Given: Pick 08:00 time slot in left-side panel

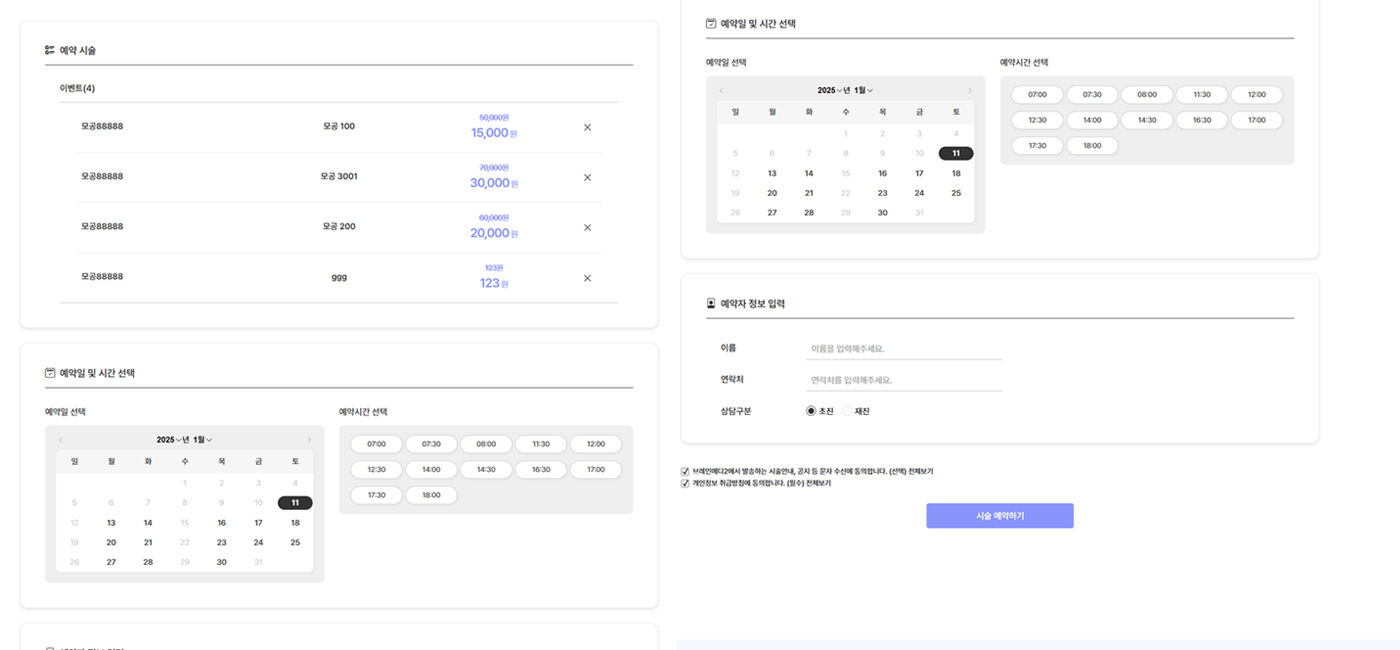Looking at the screenshot, I should coord(486,444).
